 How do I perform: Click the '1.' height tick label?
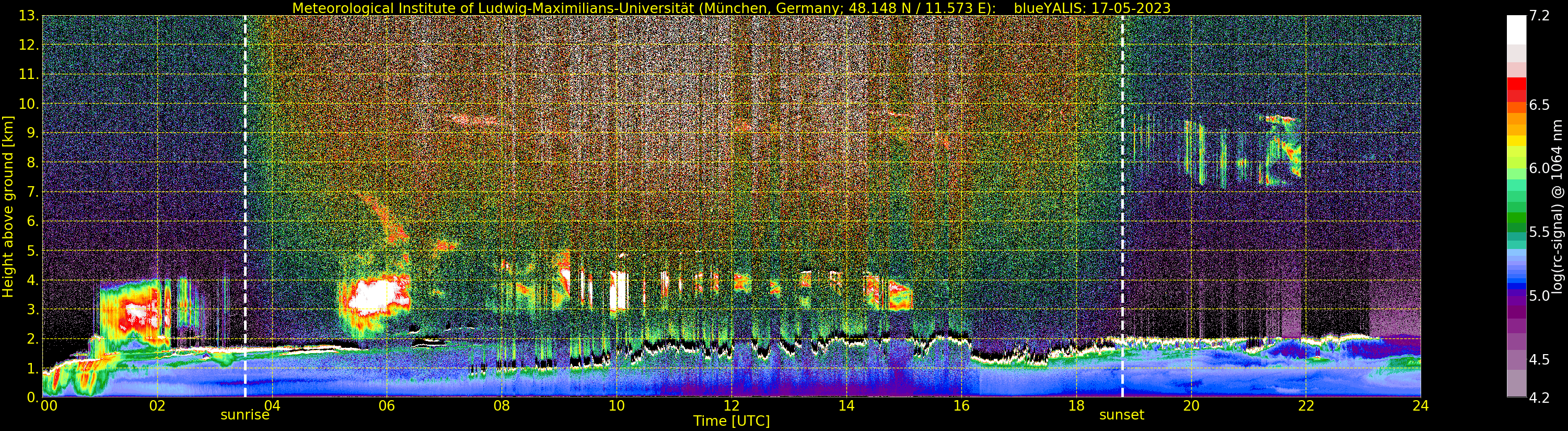click(33, 368)
